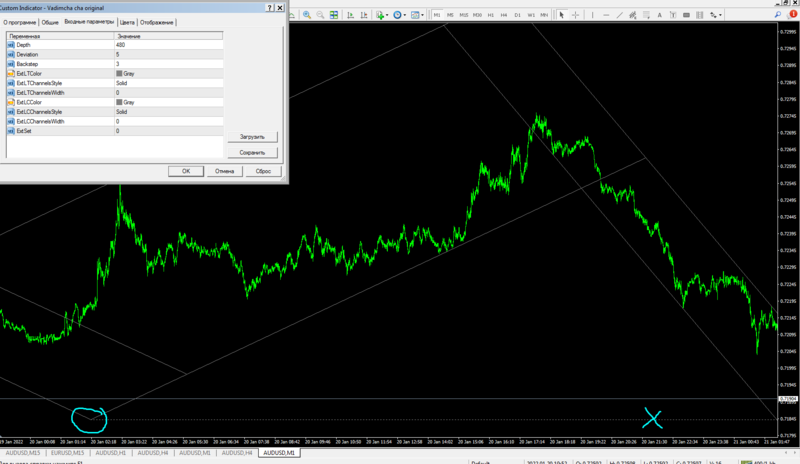
Task: Switch to the EURUSD,M15 chart tab
Action: [67, 453]
